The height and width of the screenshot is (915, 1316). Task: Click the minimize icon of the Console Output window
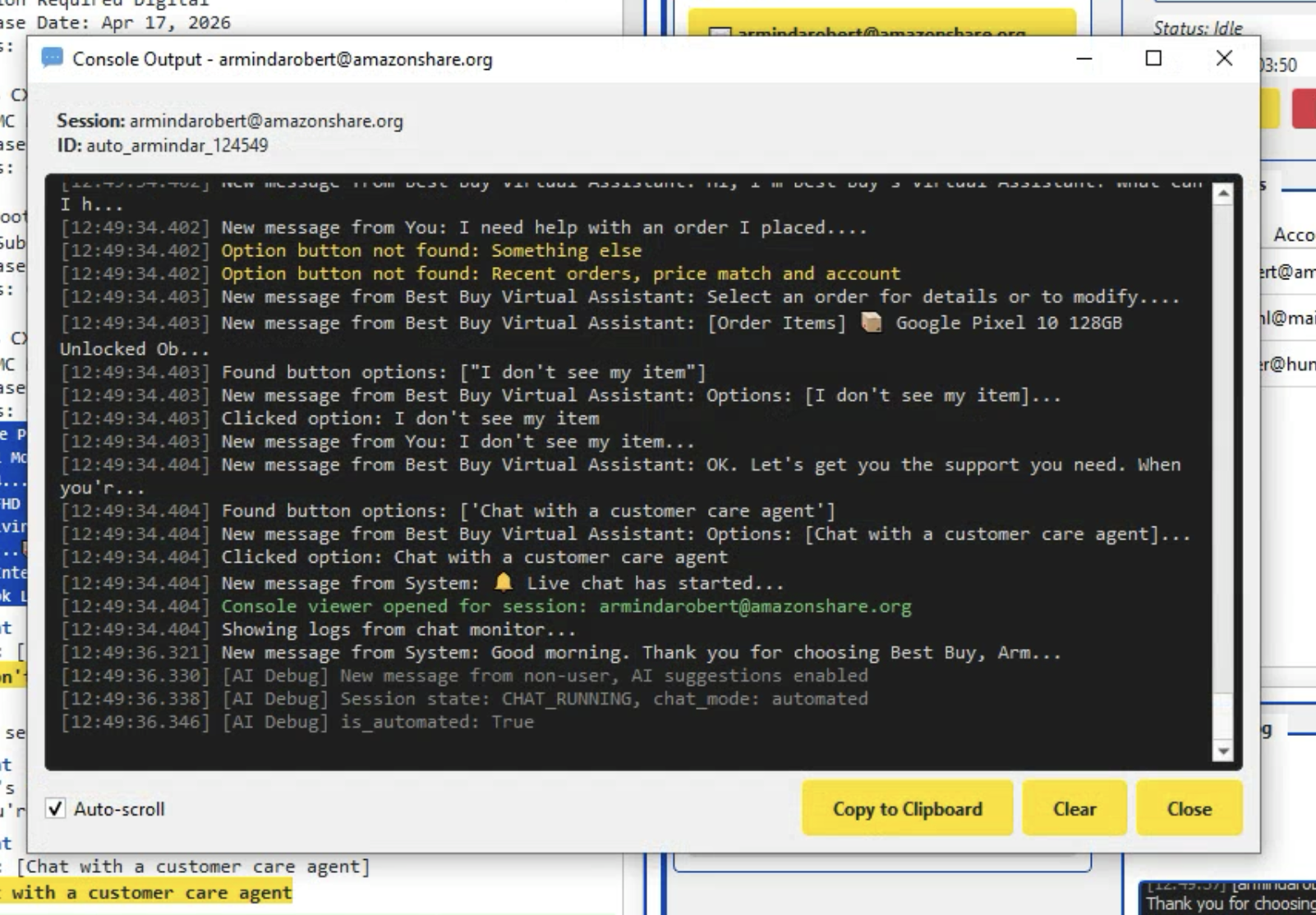(1084, 59)
